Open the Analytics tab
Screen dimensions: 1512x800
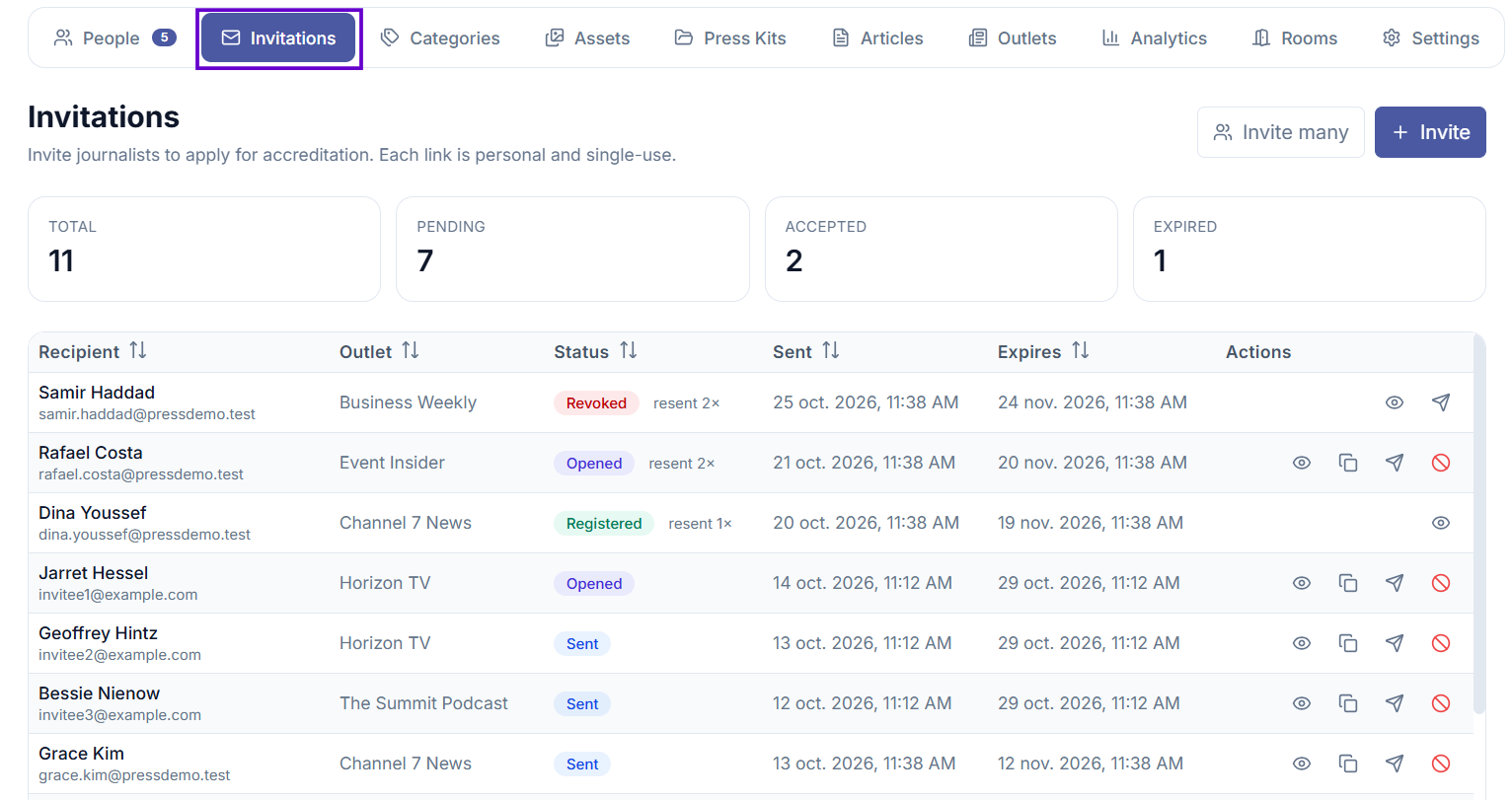1155,38
